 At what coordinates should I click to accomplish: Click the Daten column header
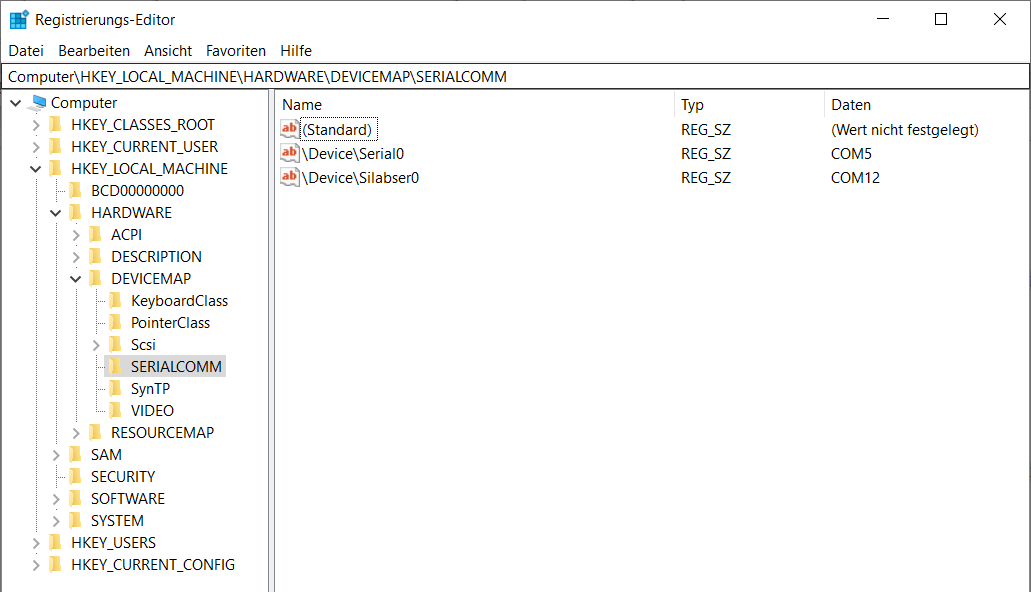click(927, 105)
